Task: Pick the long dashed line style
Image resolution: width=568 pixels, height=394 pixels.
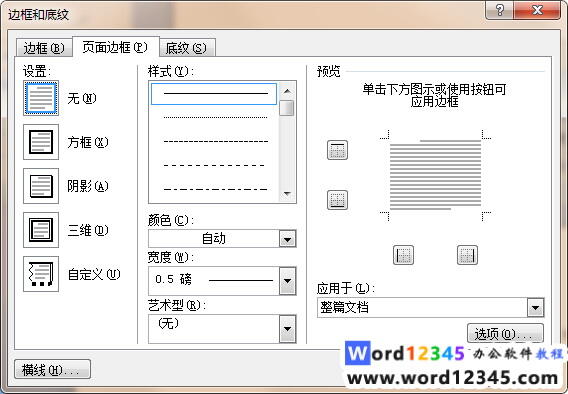Action: click(x=214, y=165)
